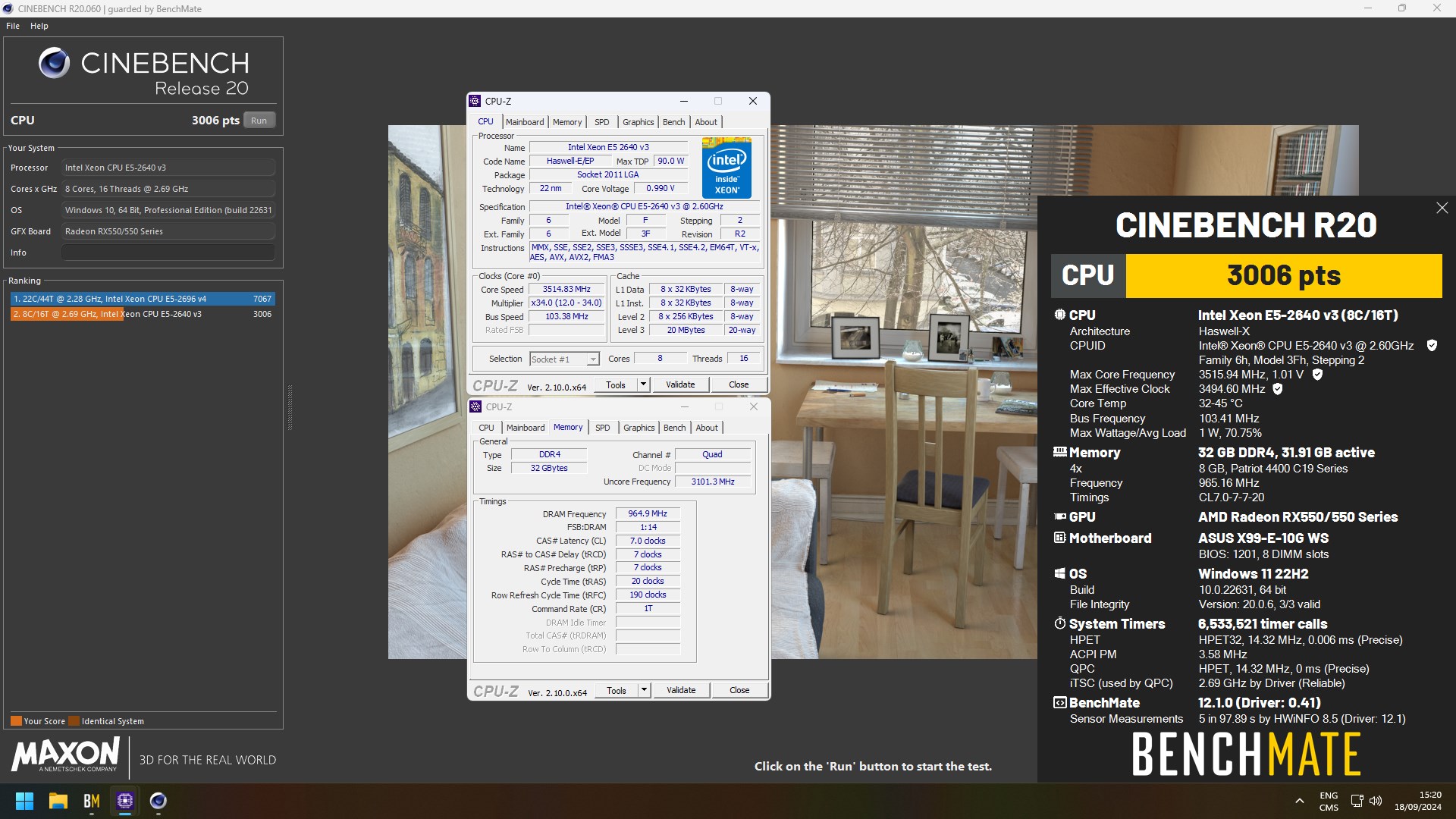Screen dimensions: 1456x819
Task: Switch to CPU-Z via taskbar icon
Action: [x=125, y=801]
